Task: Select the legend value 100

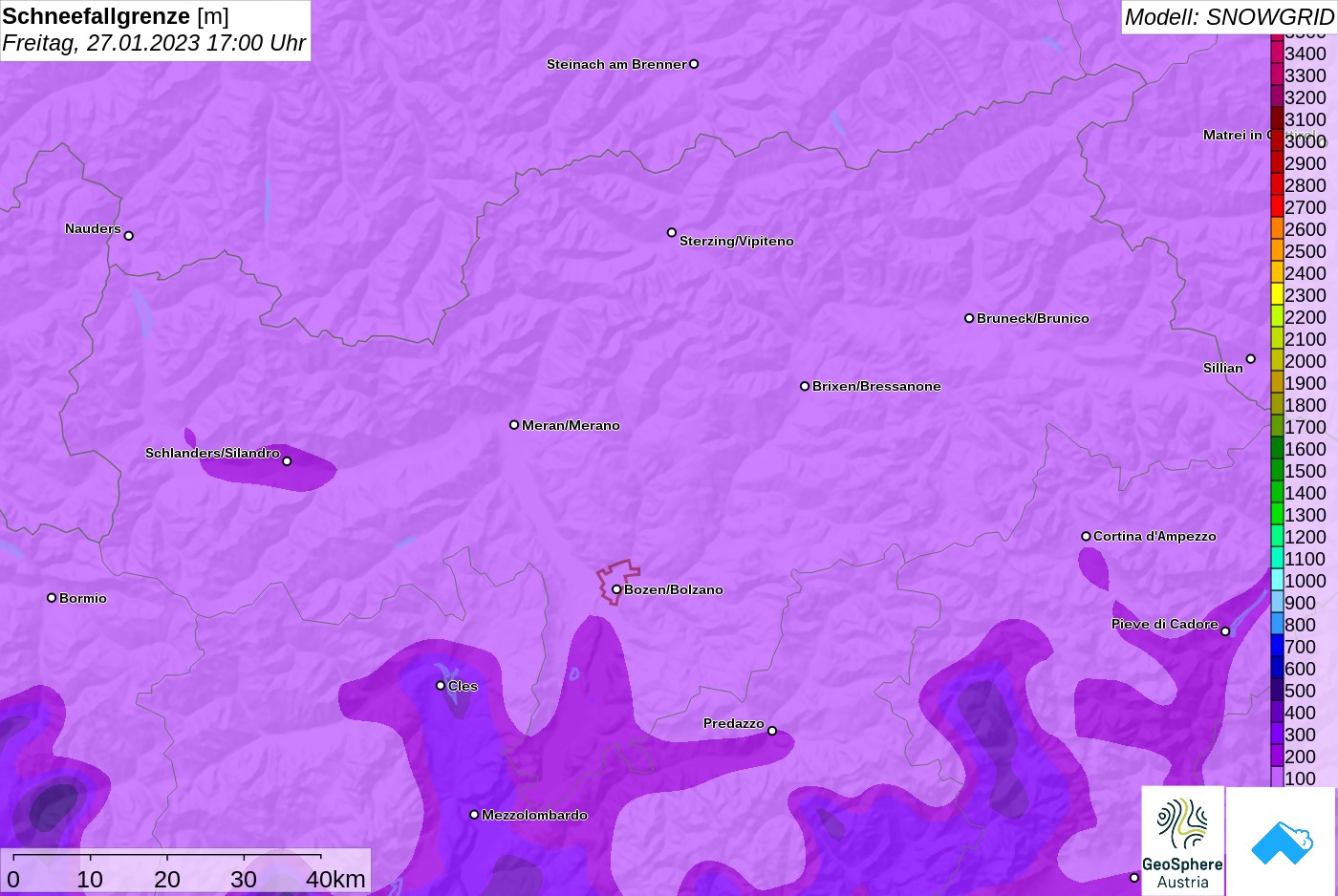Action: [1300, 779]
